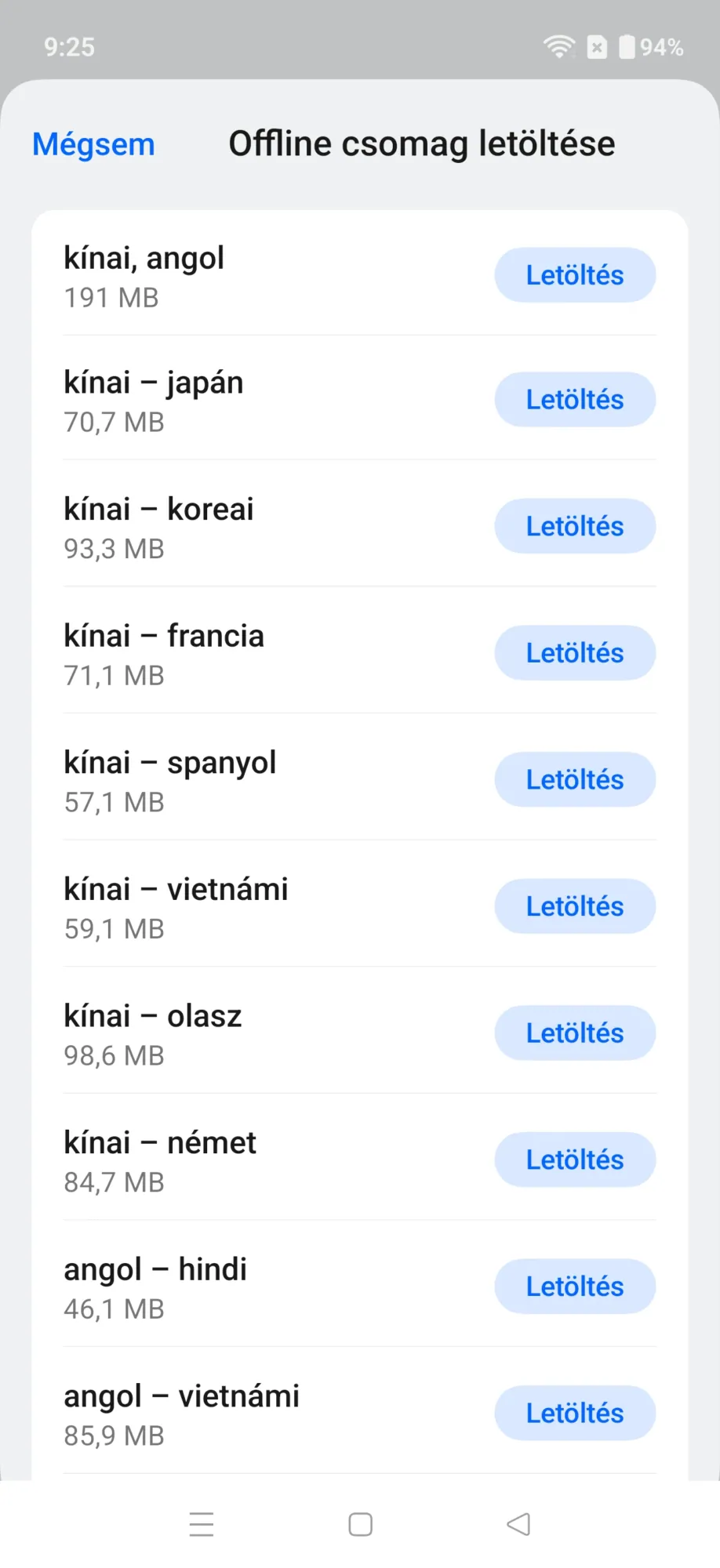Download the kínai – német package
Viewport: 720px width, 1568px height.
click(575, 1160)
